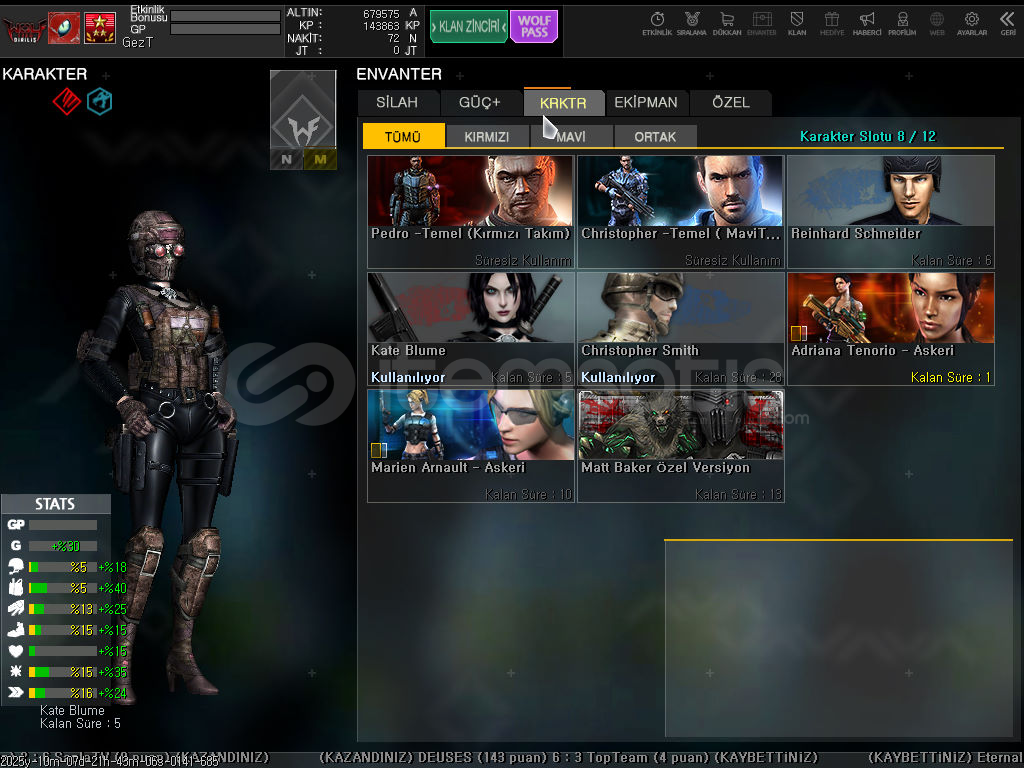Screen dimensions: 1024x768
Task: Filter characters by KIRMIZI
Action: tap(487, 137)
